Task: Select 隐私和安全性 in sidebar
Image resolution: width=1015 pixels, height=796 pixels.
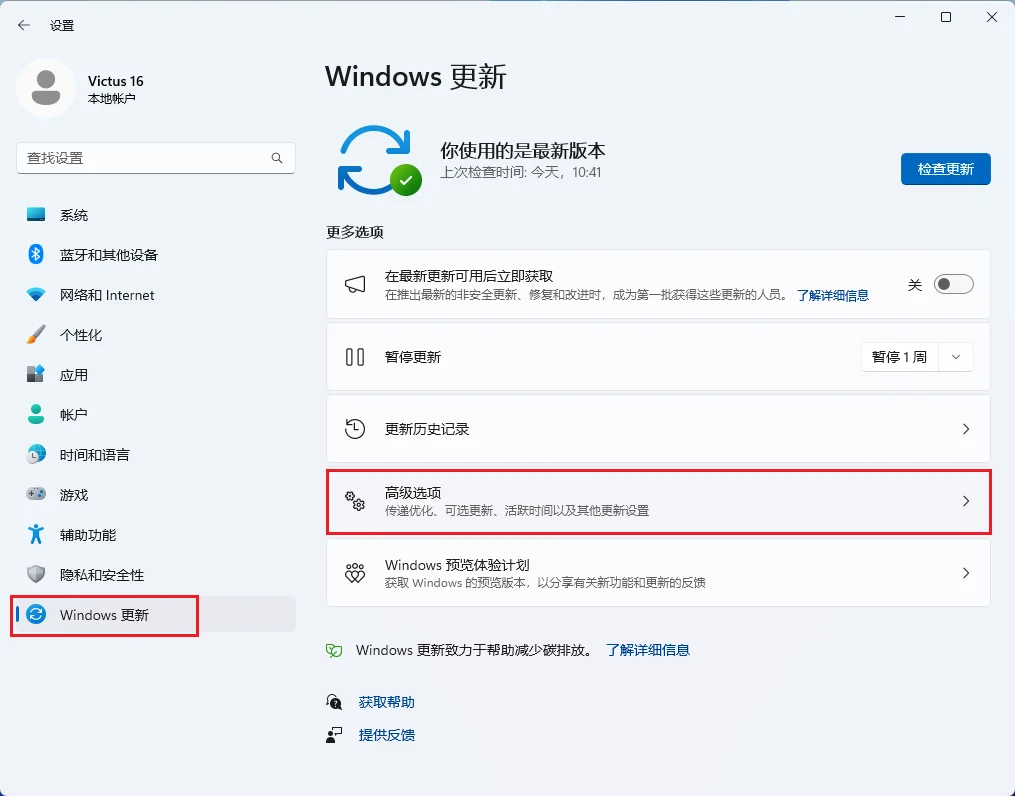Action: point(155,574)
